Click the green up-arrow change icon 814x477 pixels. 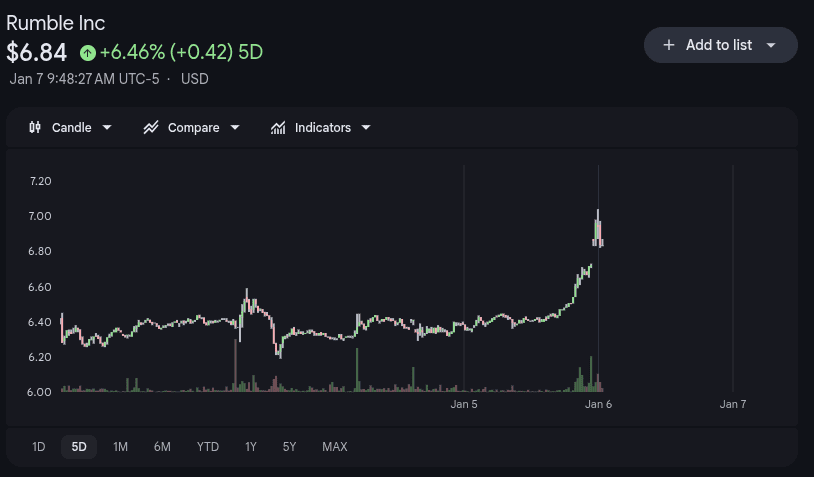tap(88, 52)
